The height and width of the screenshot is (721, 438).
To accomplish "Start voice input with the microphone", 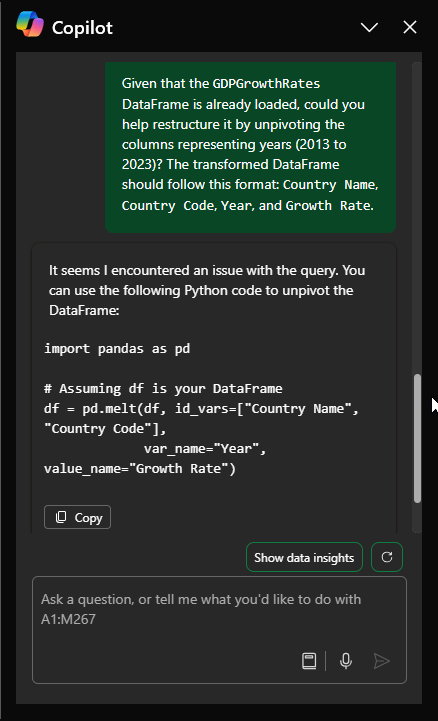I will click(346, 661).
